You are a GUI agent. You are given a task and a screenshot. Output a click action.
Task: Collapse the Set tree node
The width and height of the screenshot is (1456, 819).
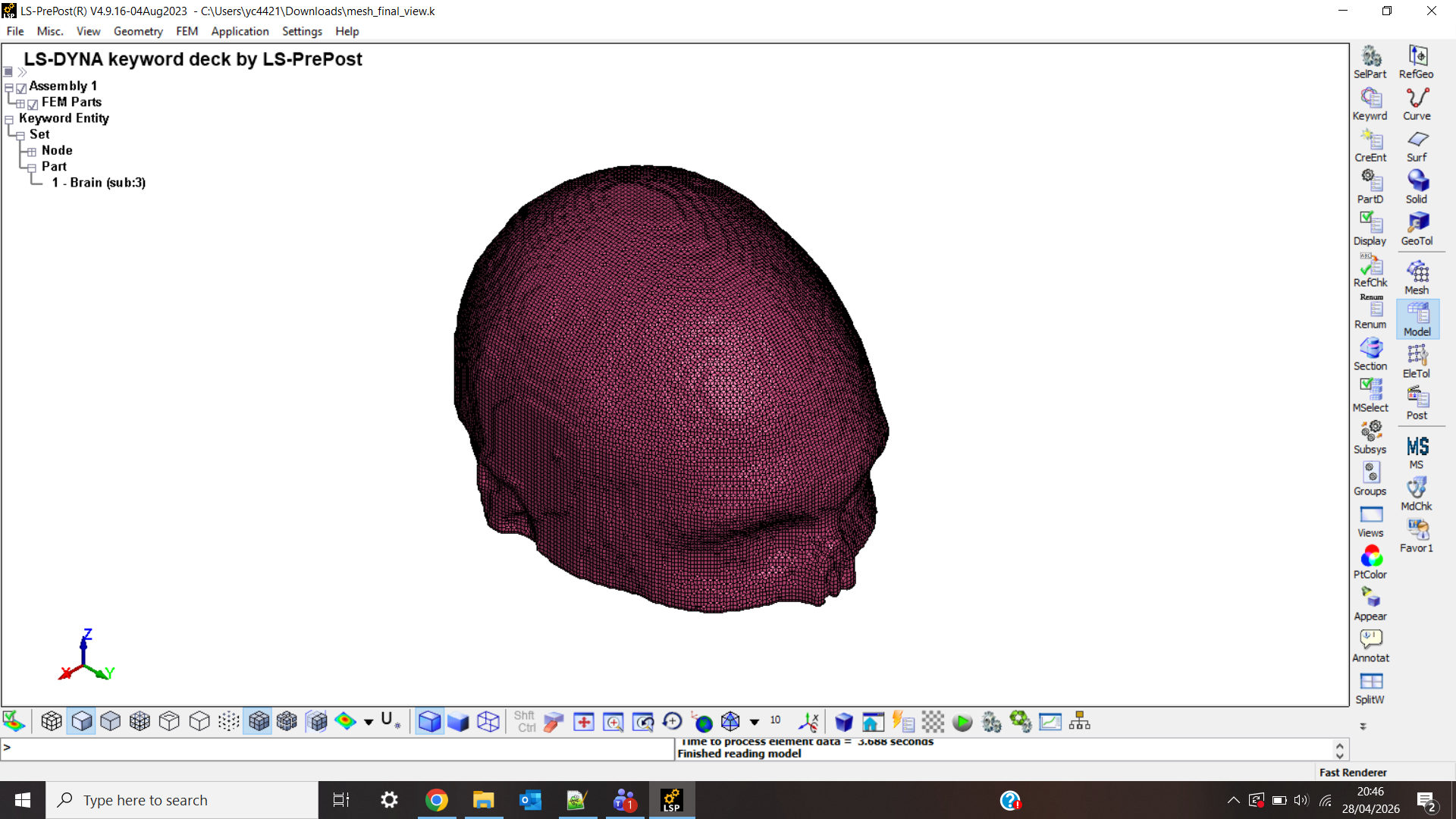pos(20,135)
